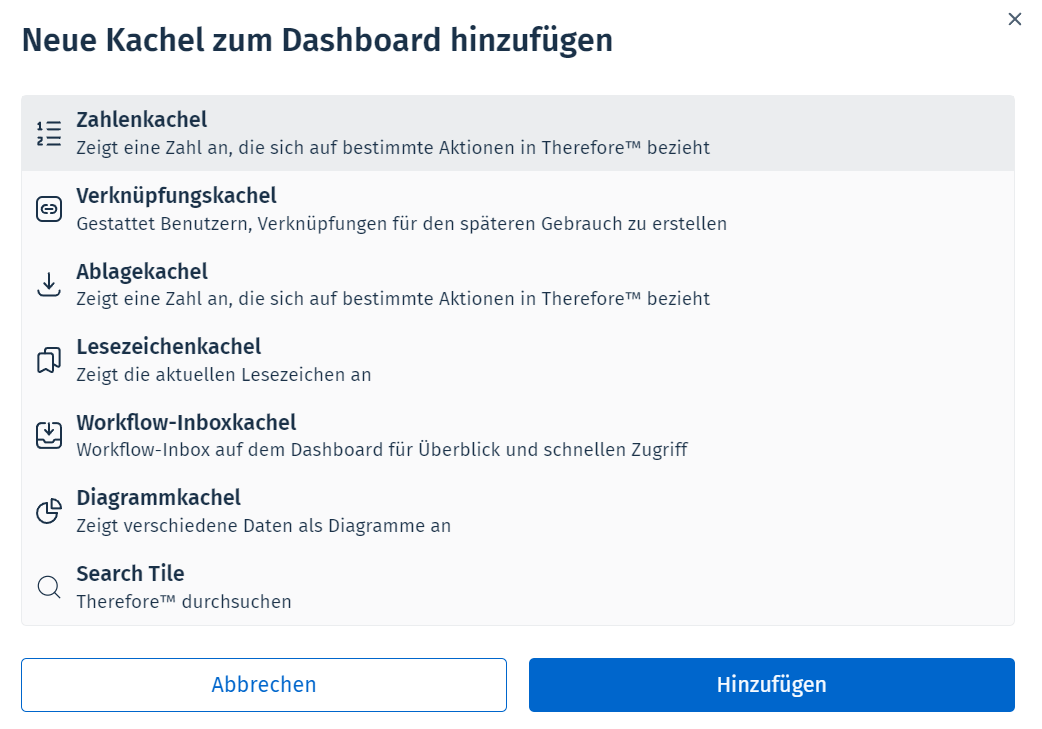The height and width of the screenshot is (729, 1042).
Task: Click the magnifier icon for Search Tile
Action: [49, 587]
